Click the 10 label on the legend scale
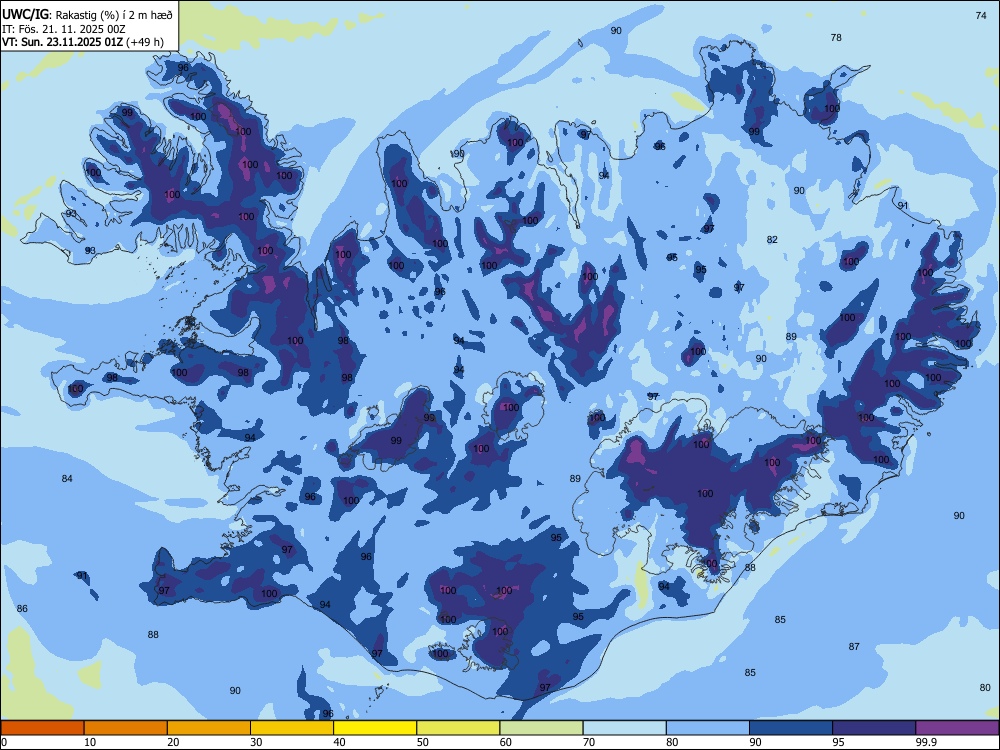Image resolution: width=1000 pixels, height=750 pixels. coord(90,742)
